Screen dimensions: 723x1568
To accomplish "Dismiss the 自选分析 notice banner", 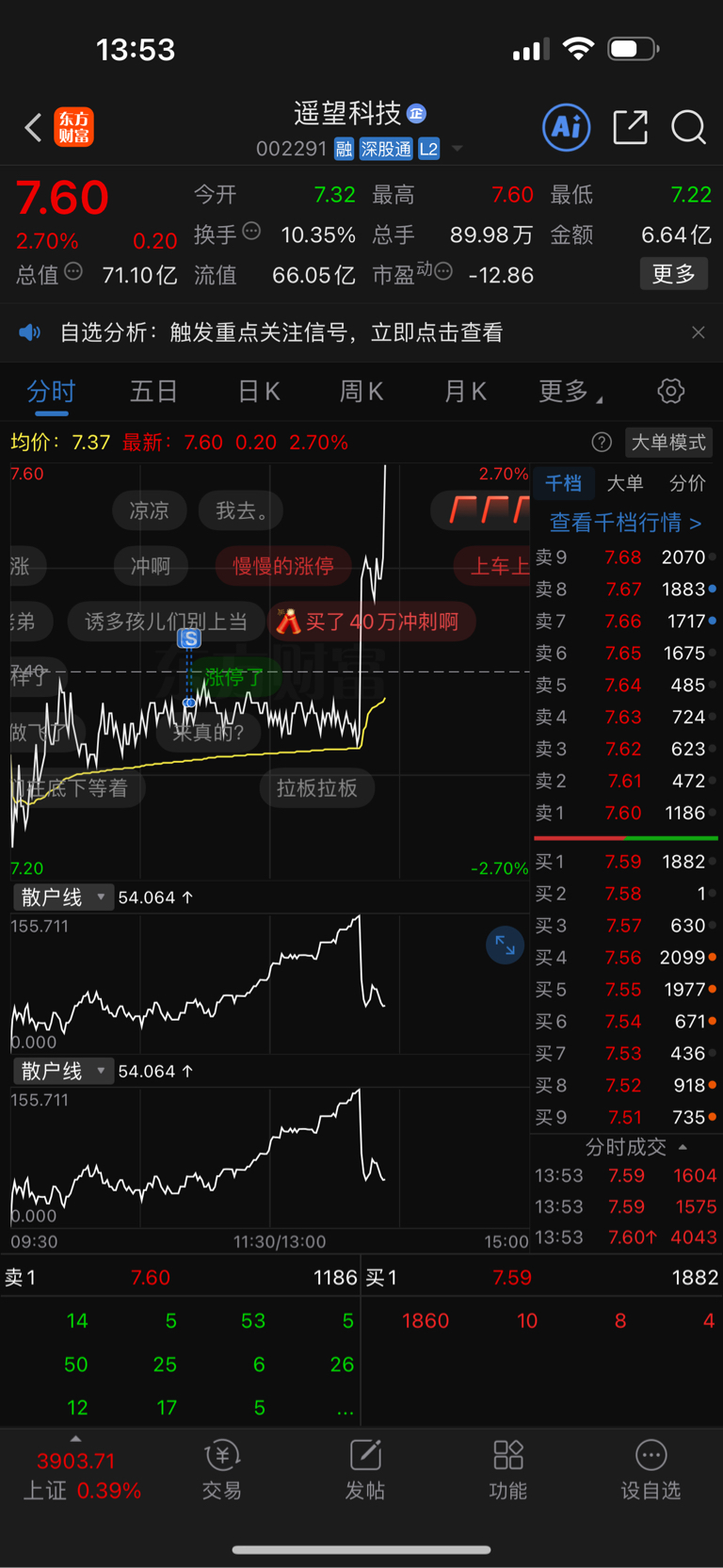I will [x=698, y=332].
